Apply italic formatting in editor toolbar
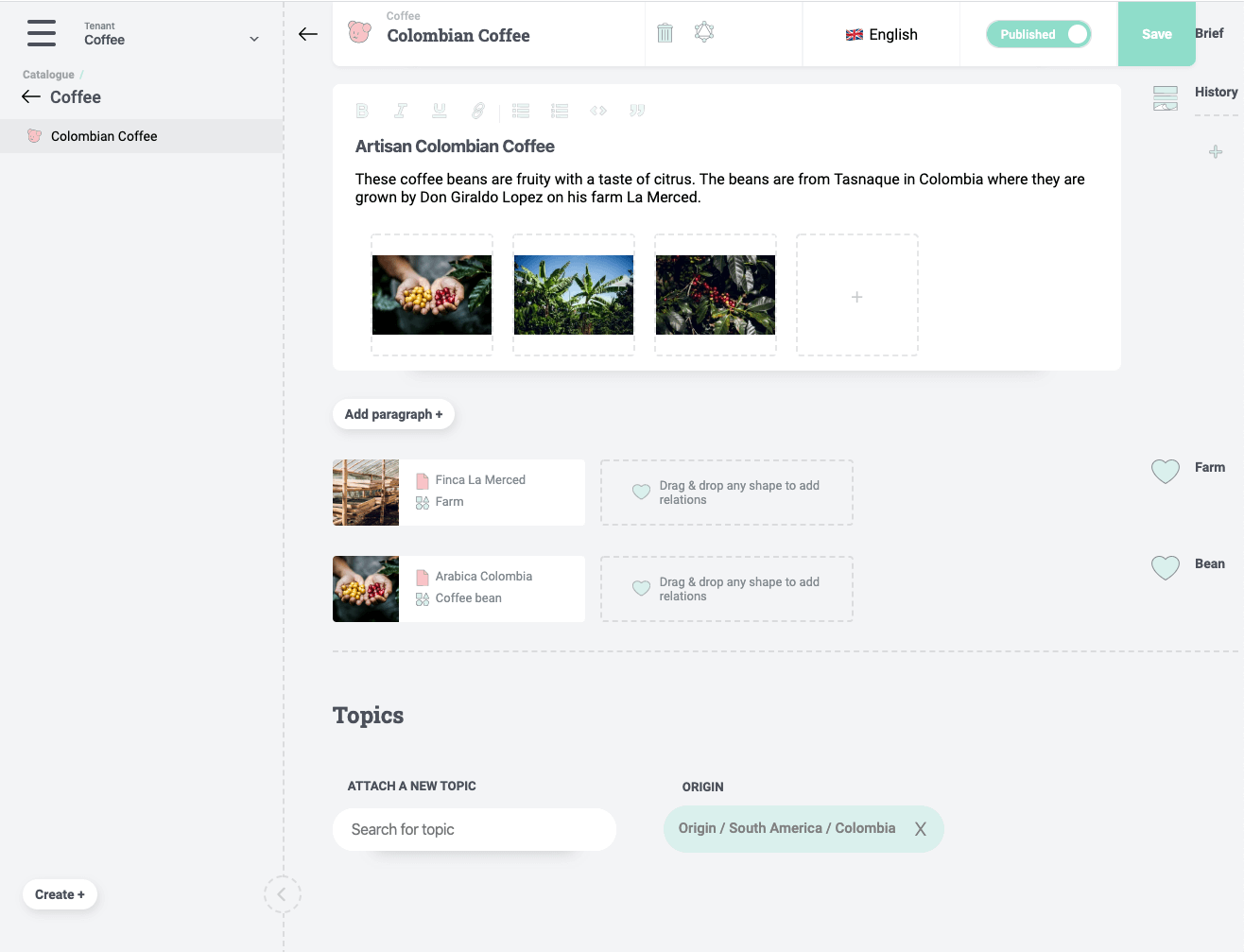The width and height of the screenshot is (1244, 952). click(x=401, y=111)
